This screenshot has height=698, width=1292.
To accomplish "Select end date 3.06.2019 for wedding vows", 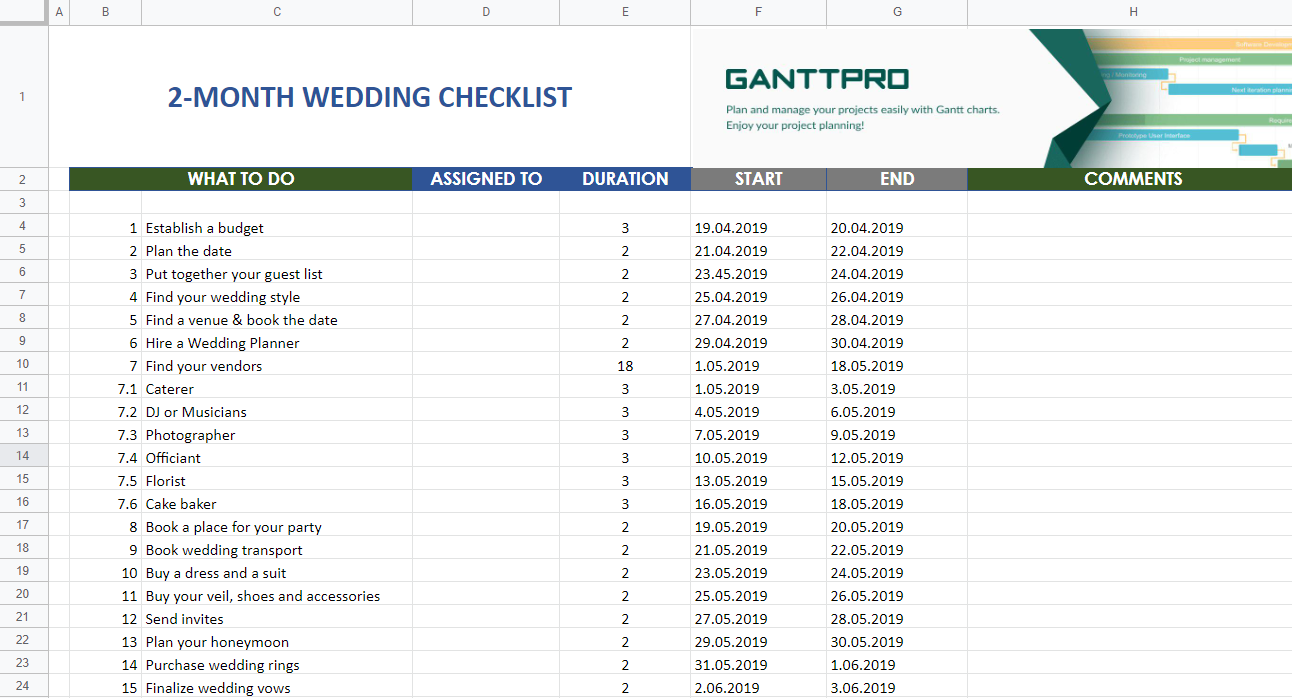I will tap(896, 687).
